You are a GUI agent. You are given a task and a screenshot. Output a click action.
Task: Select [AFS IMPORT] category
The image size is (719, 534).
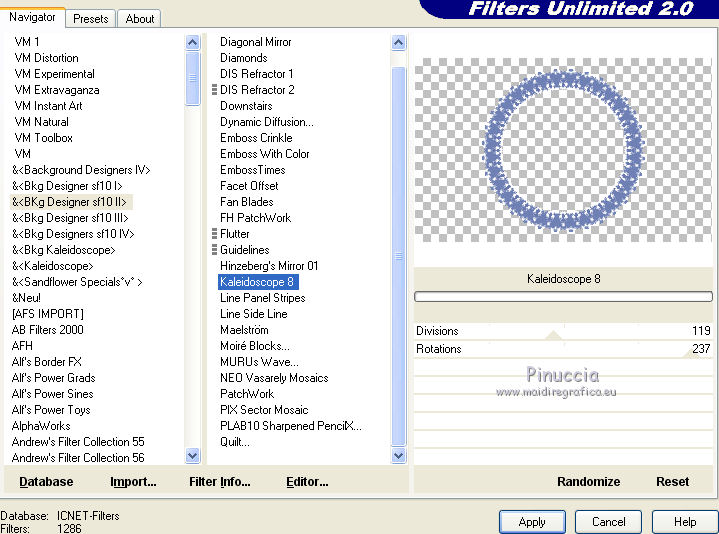point(48,314)
